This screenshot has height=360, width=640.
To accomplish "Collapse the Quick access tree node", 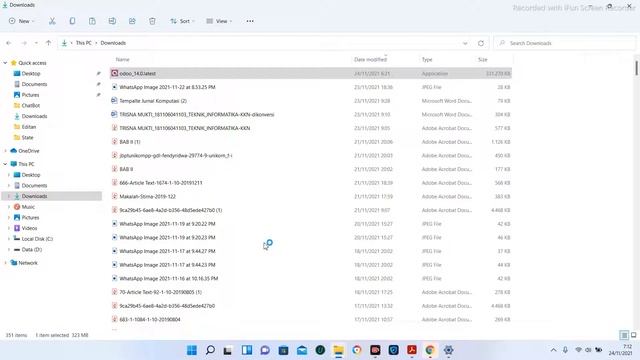I will coord(5,63).
